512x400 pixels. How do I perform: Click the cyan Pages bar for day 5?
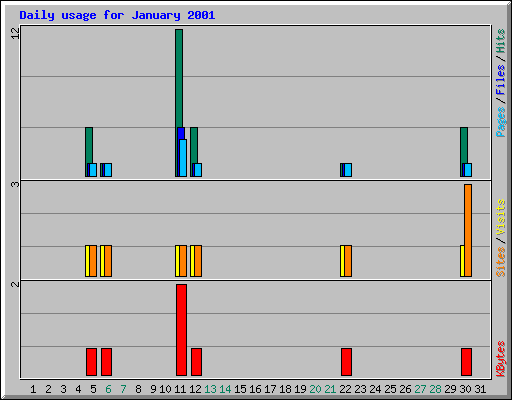coord(93,170)
